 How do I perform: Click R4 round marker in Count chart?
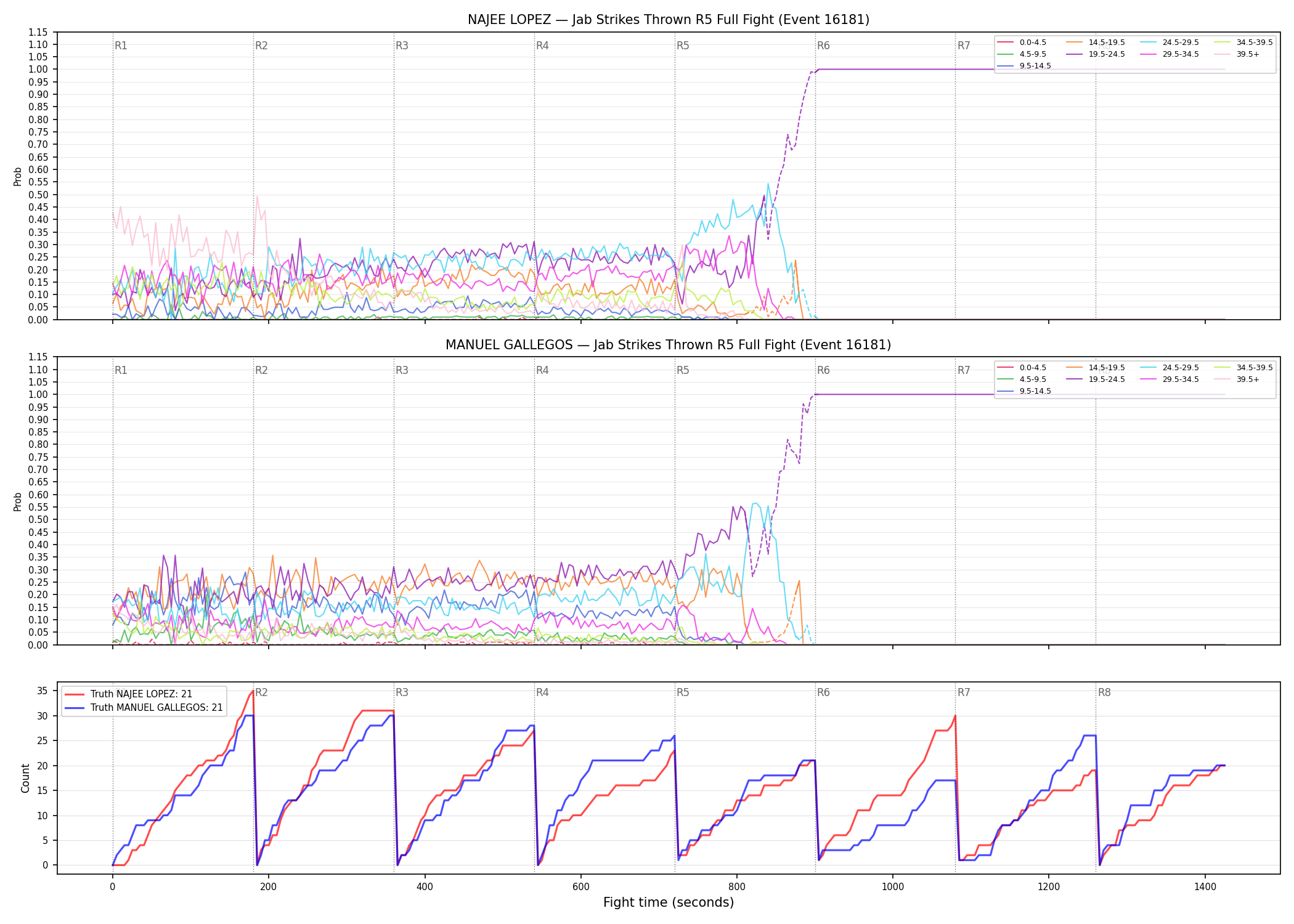(x=542, y=692)
